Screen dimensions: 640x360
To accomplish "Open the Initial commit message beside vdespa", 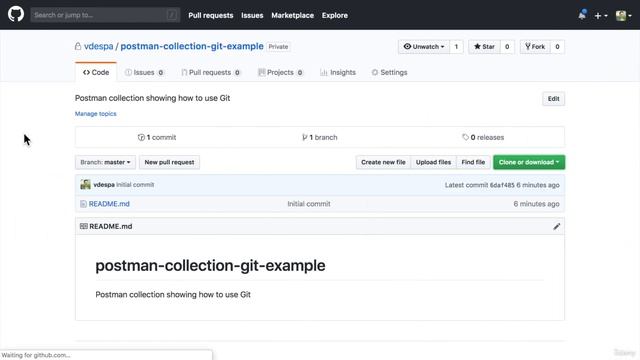I will tap(135, 185).
